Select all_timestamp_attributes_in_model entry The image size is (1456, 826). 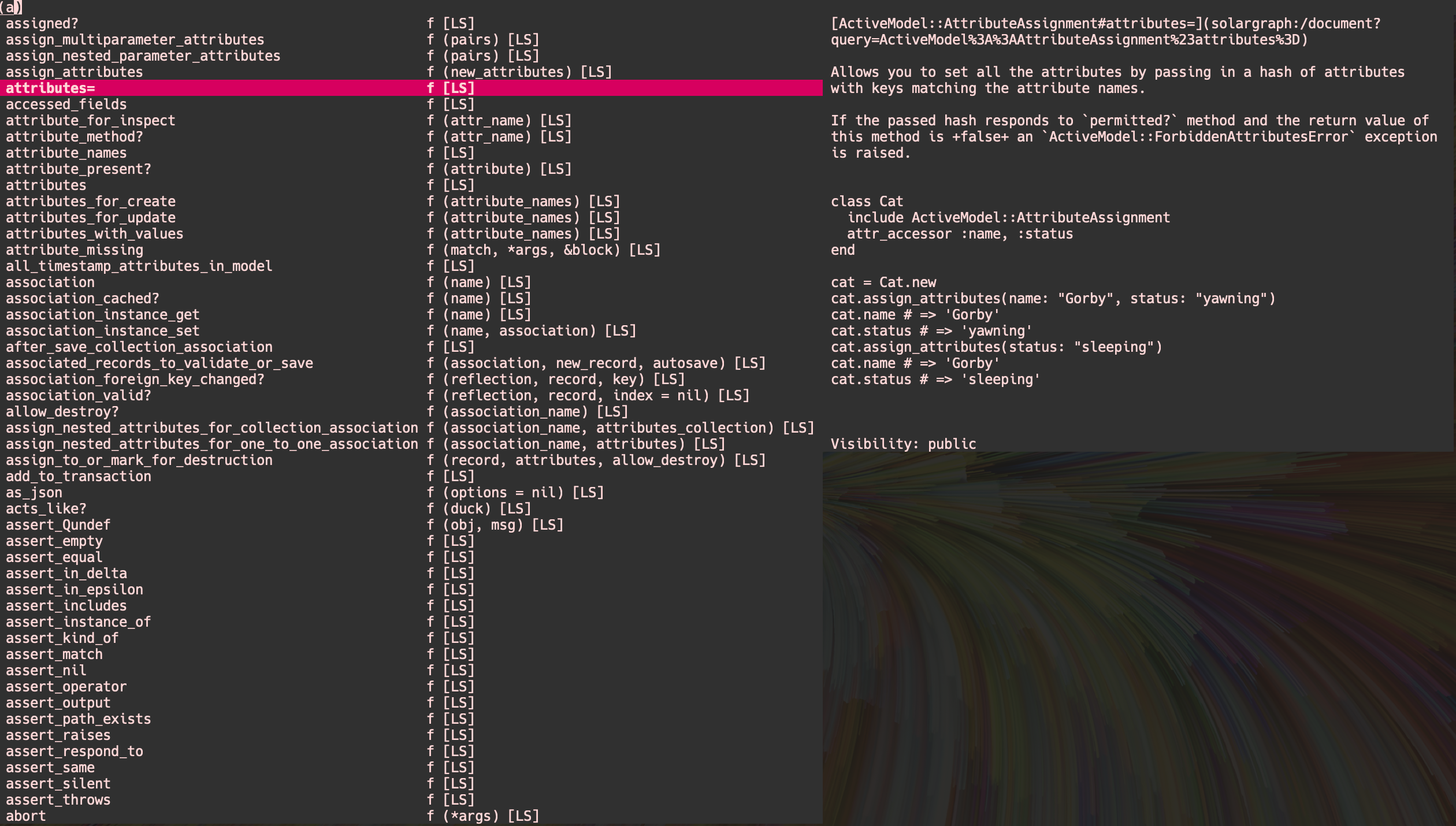(139, 266)
